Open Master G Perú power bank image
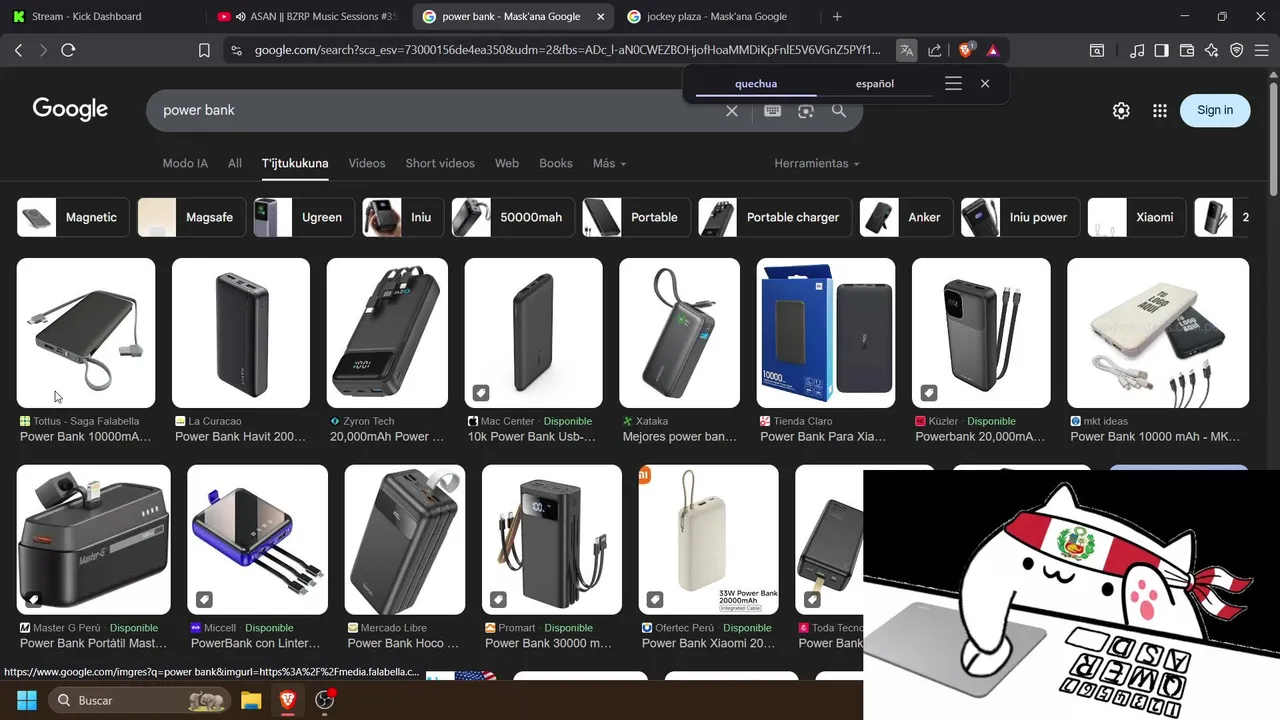This screenshot has height=720, width=1280. (94, 539)
